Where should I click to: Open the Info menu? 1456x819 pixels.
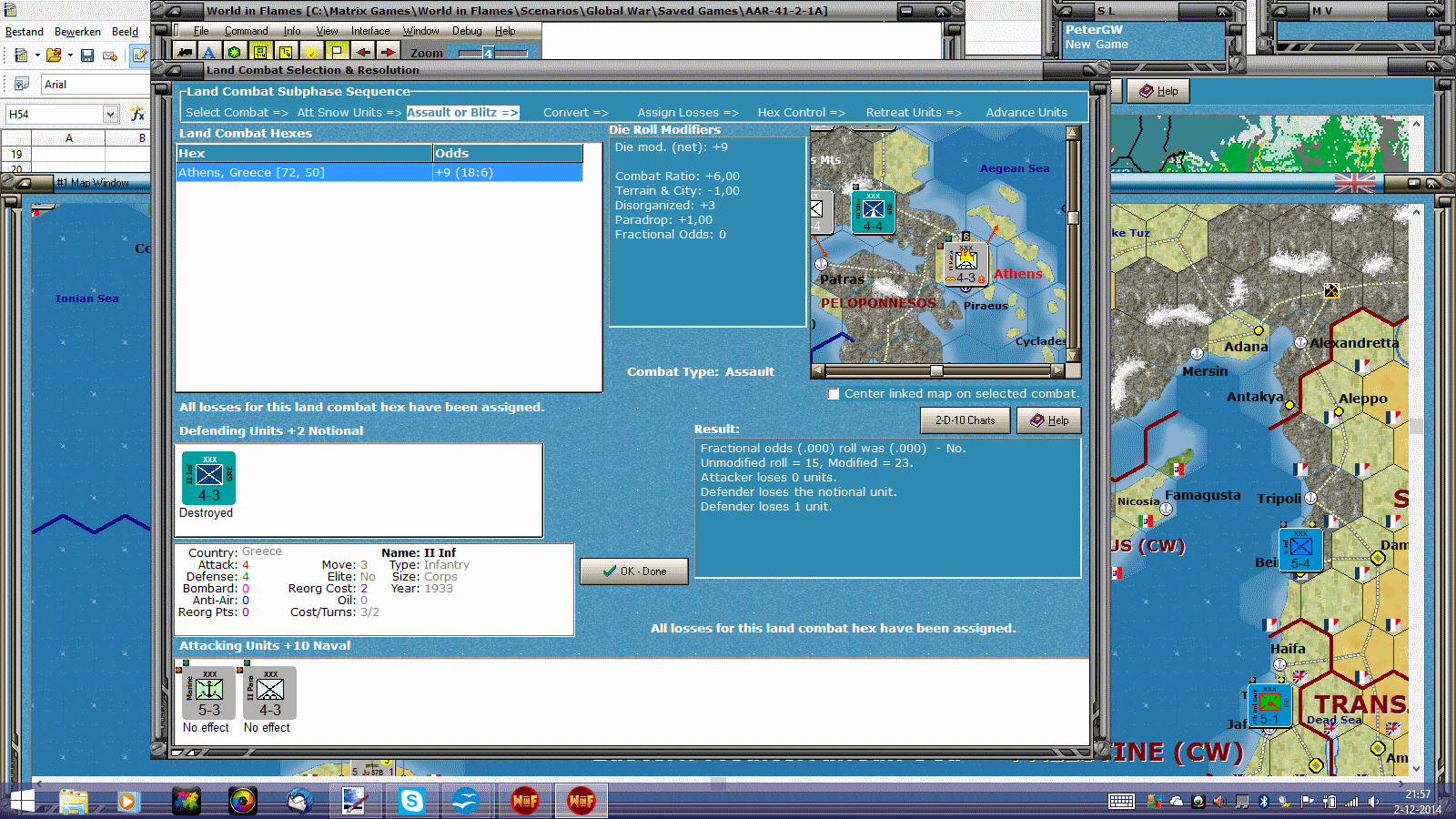click(x=292, y=31)
